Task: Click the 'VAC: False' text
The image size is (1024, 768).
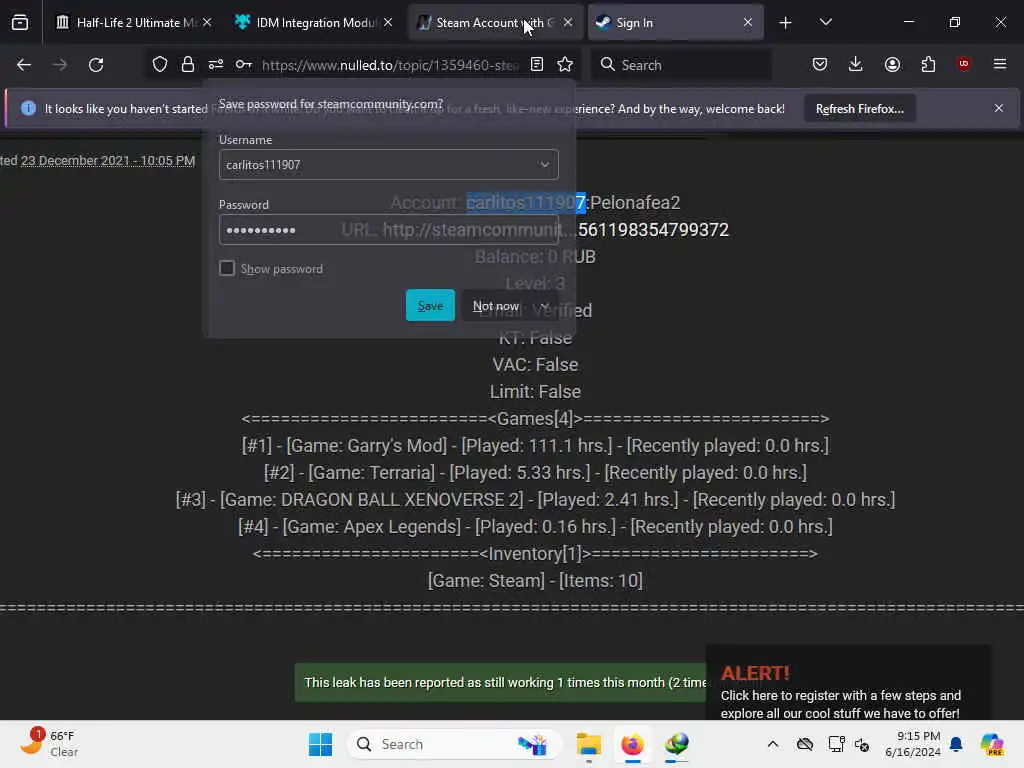Action: [x=535, y=364]
